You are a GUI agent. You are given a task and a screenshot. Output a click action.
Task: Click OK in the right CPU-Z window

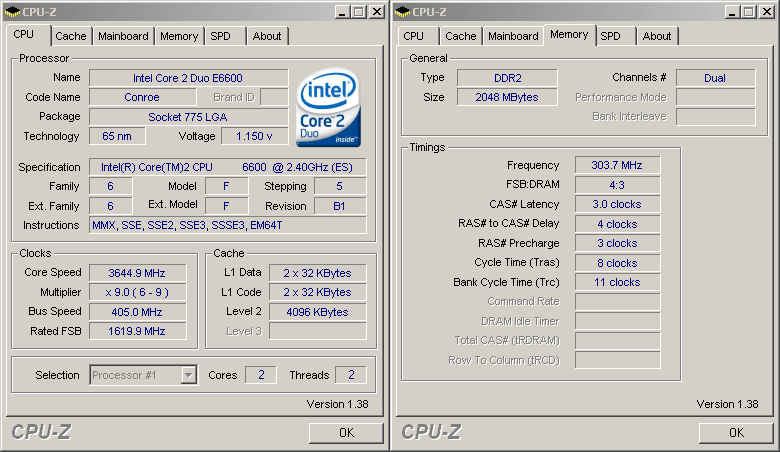[736, 433]
